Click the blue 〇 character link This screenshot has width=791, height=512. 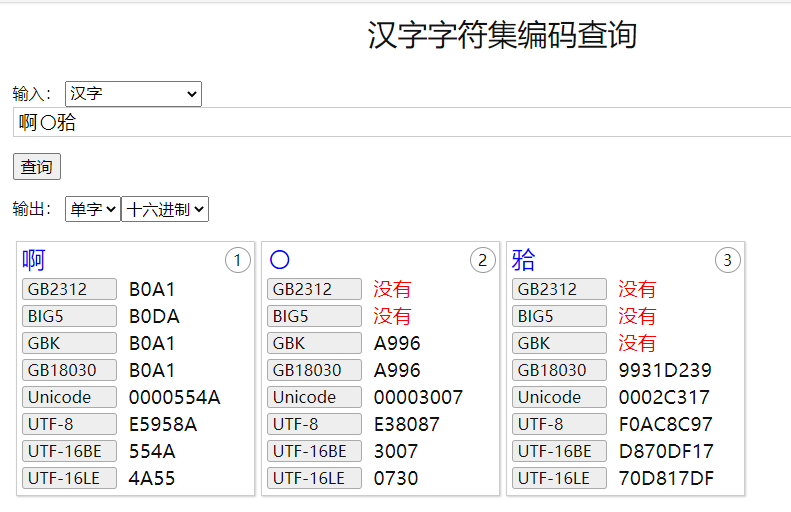[280, 261]
